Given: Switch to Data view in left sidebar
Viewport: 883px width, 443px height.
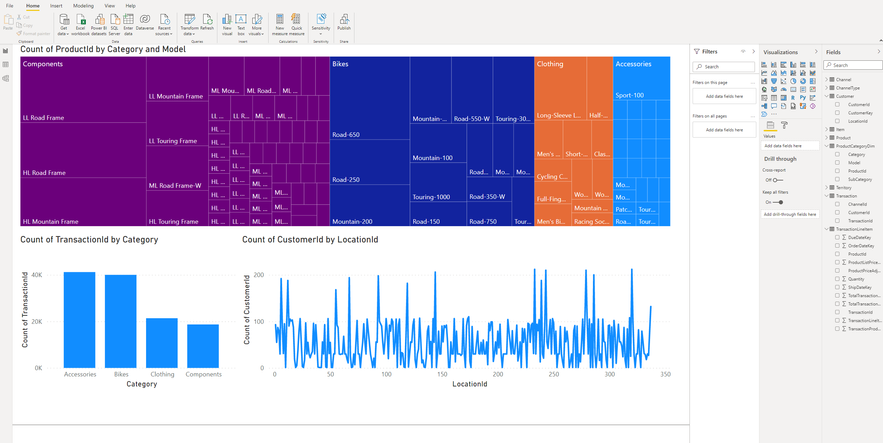Looking at the screenshot, I should 6,64.
